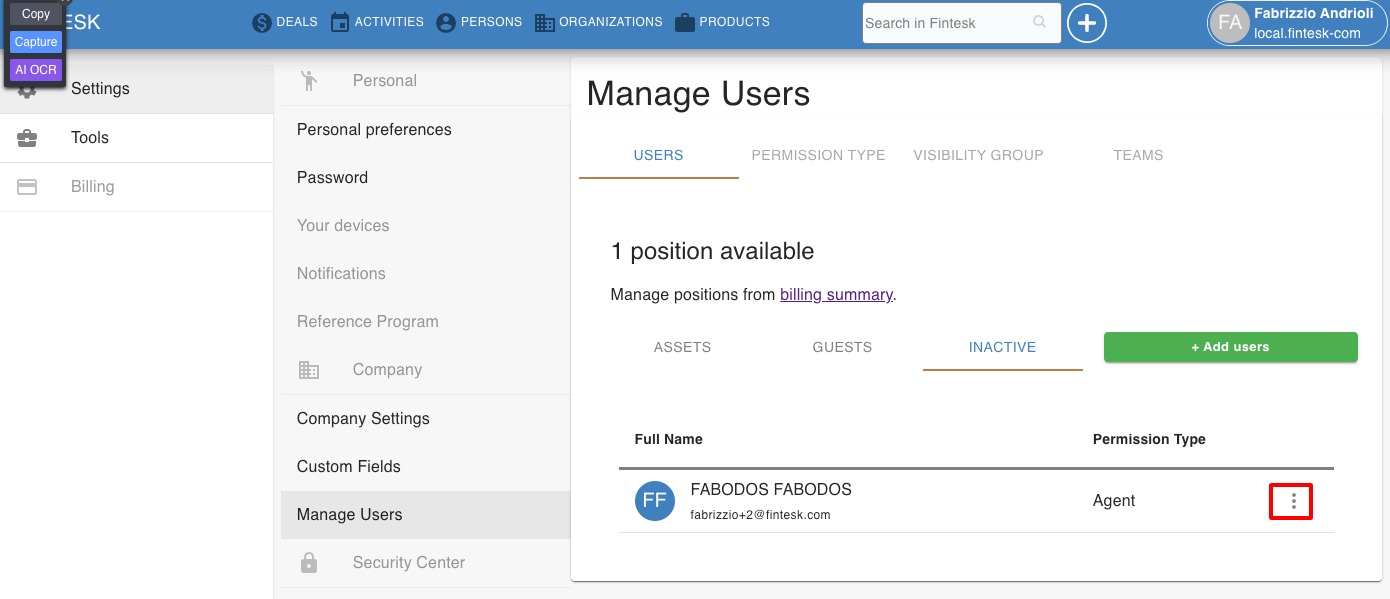Click the Tools briefcase icon in sidebar

tap(27, 138)
